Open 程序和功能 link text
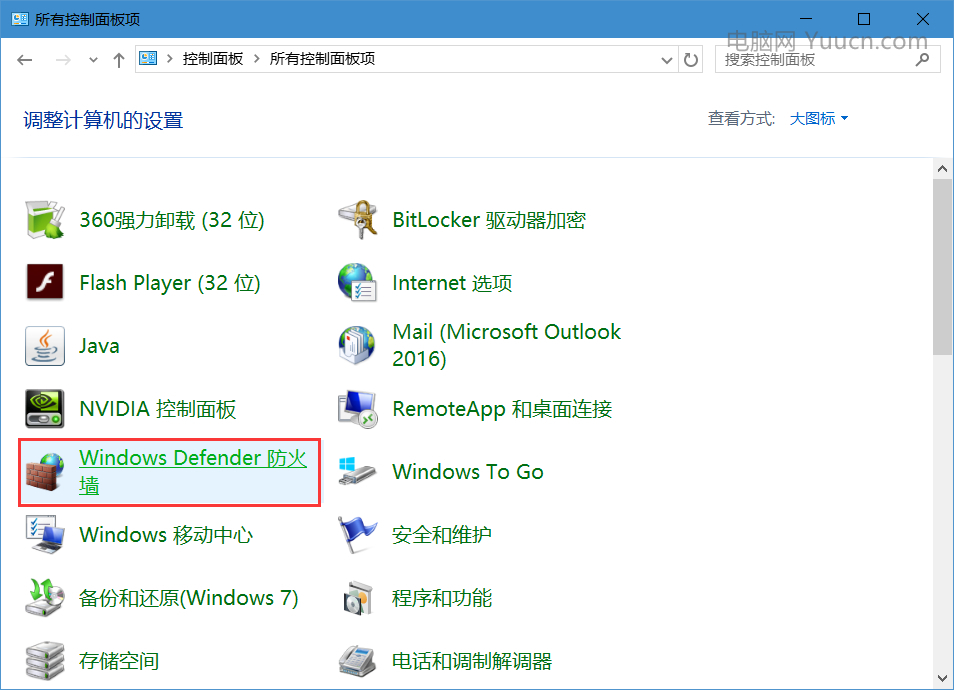Viewport: 954px width, 690px height. point(442,598)
